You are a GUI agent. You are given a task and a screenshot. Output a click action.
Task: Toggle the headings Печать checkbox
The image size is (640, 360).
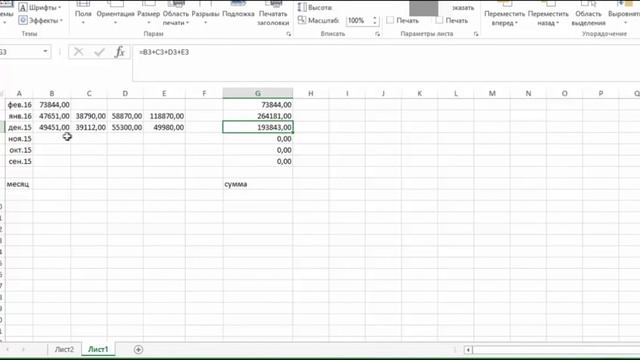point(439,20)
